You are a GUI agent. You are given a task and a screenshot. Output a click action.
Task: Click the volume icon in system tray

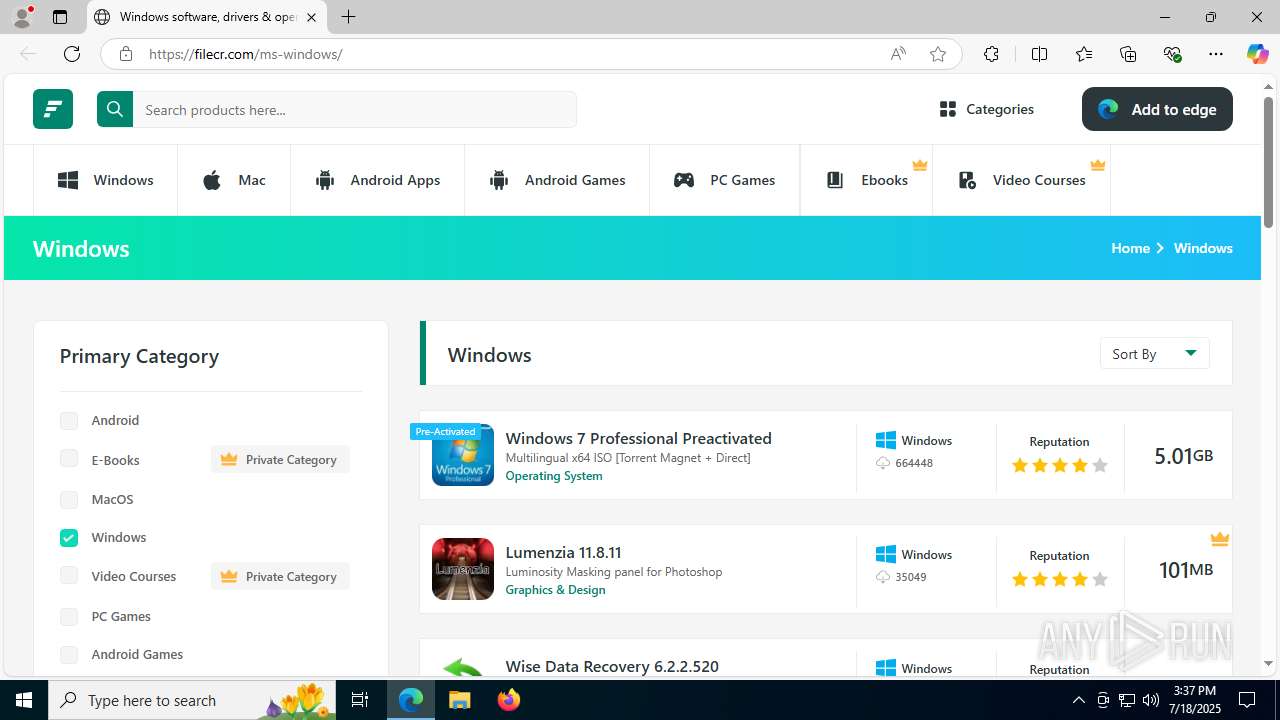[x=1151, y=700]
